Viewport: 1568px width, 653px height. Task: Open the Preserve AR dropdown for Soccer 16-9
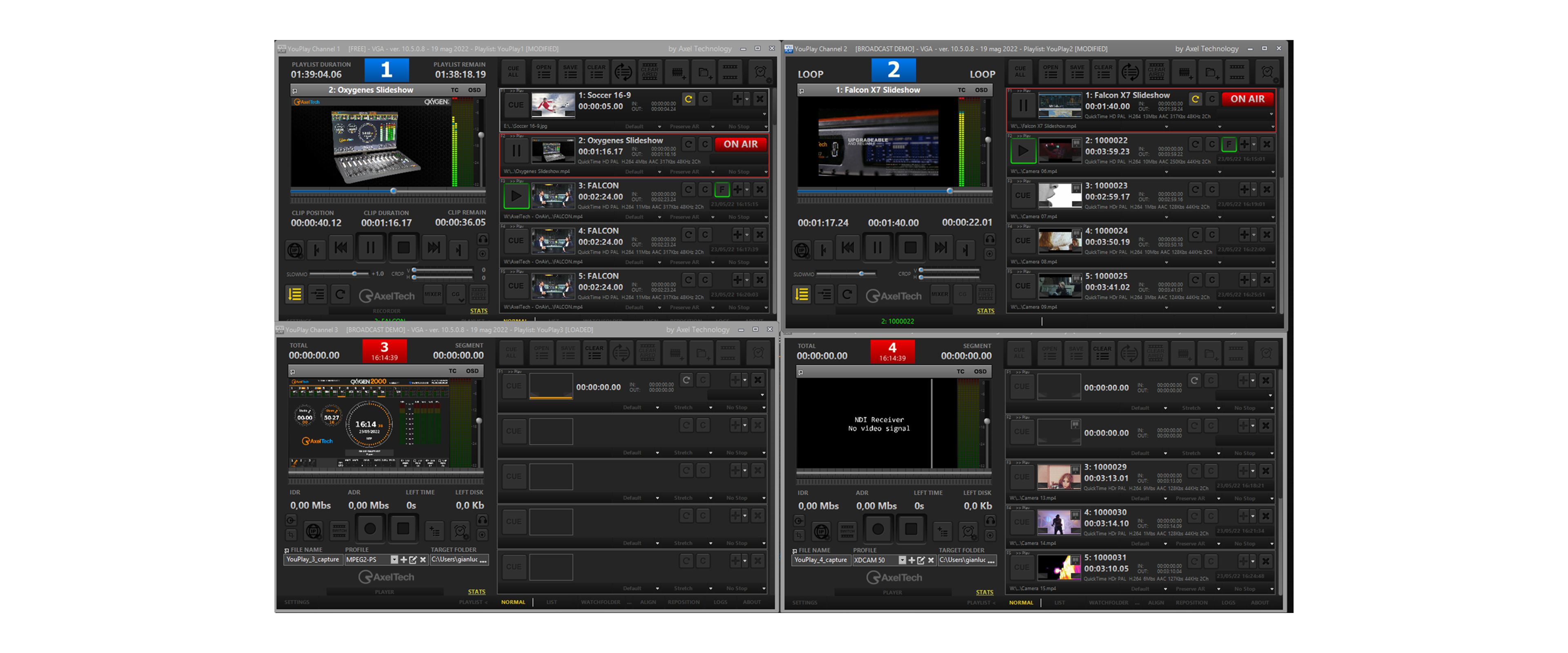point(713,127)
